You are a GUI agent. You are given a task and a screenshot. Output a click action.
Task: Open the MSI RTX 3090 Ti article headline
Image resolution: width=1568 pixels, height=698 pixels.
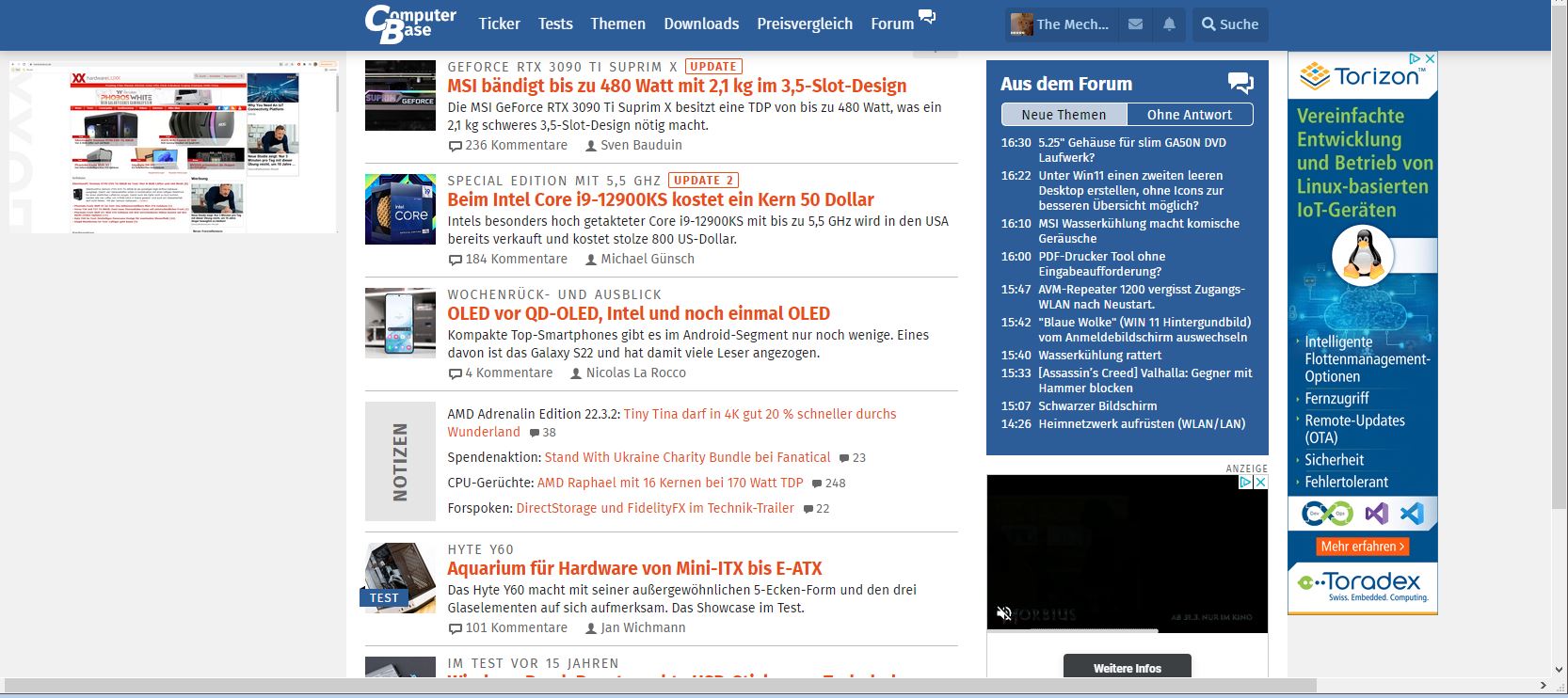(x=677, y=86)
